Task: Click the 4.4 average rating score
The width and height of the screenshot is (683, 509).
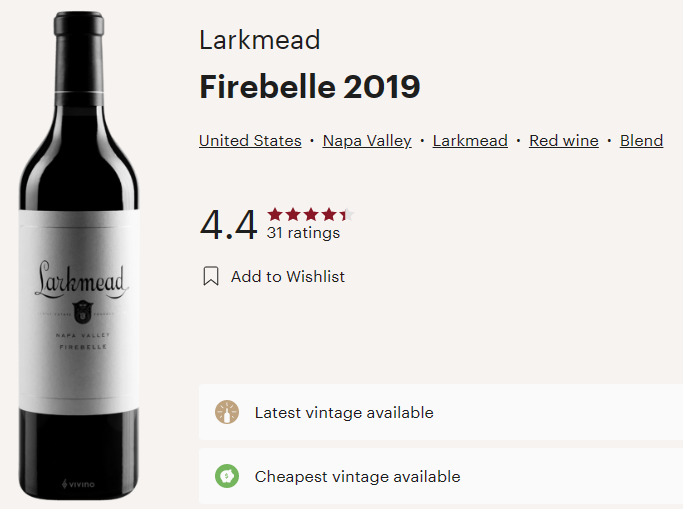Action: click(229, 224)
